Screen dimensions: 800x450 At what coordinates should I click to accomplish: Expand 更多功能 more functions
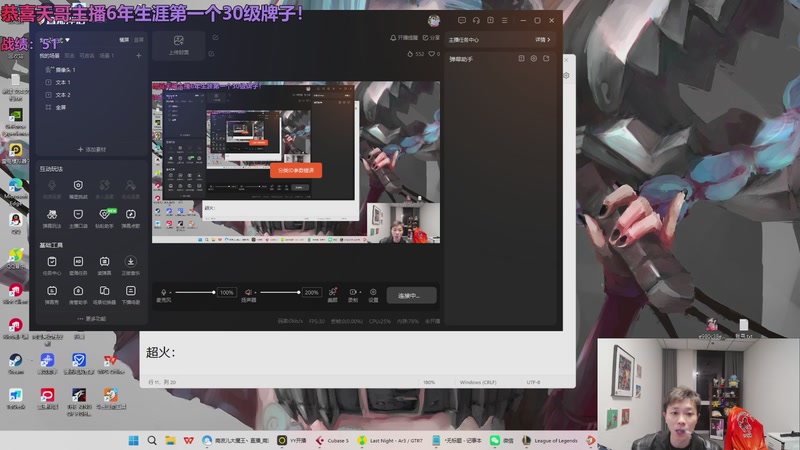92,318
